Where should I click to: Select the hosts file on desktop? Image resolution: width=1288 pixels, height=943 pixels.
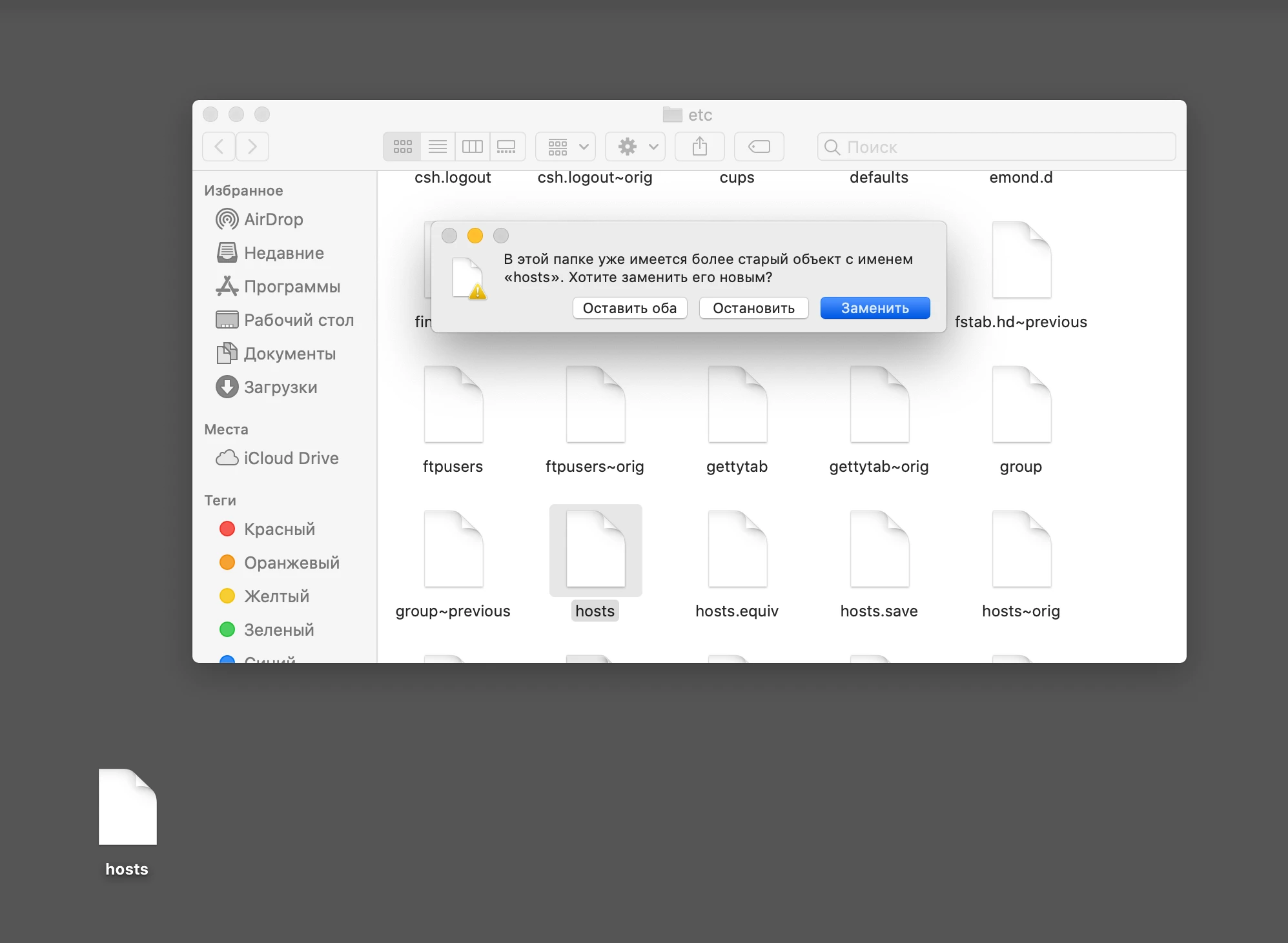pyautogui.click(x=128, y=808)
